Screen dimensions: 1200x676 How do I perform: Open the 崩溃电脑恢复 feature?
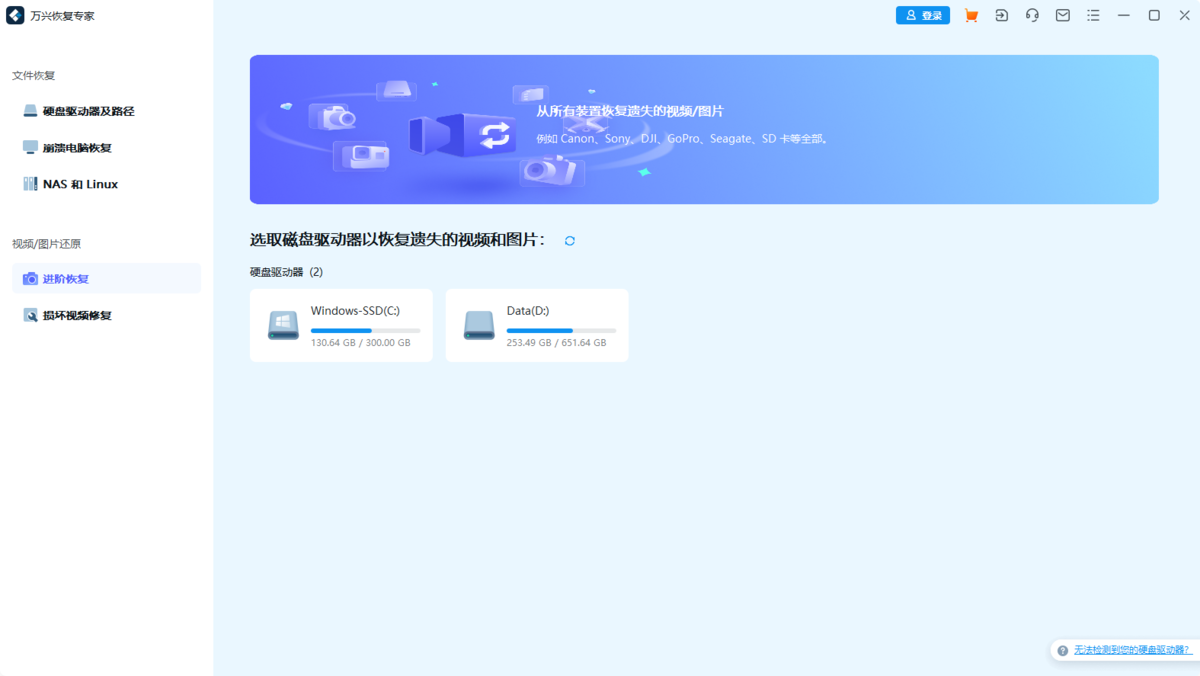click(72, 147)
